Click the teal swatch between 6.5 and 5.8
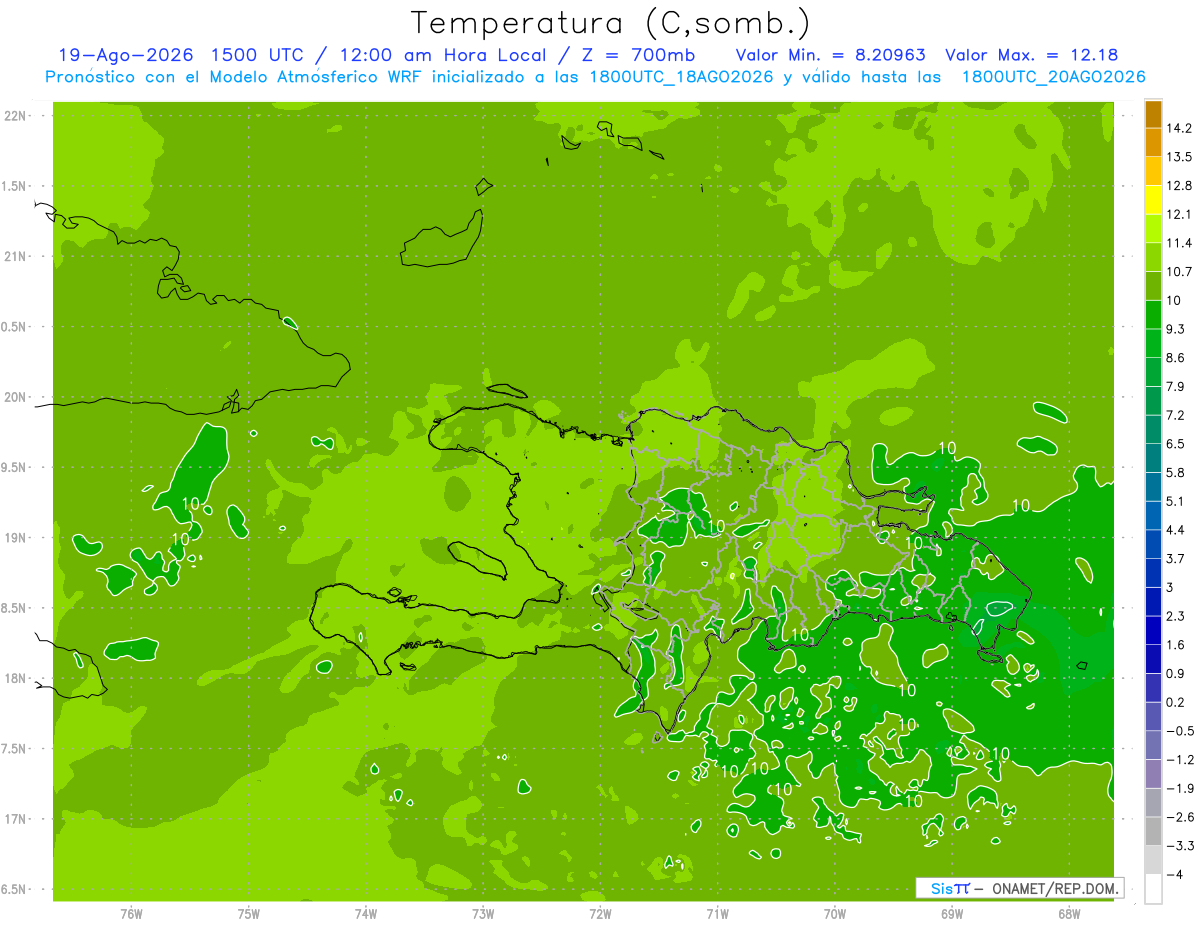 tap(1153, 458)
